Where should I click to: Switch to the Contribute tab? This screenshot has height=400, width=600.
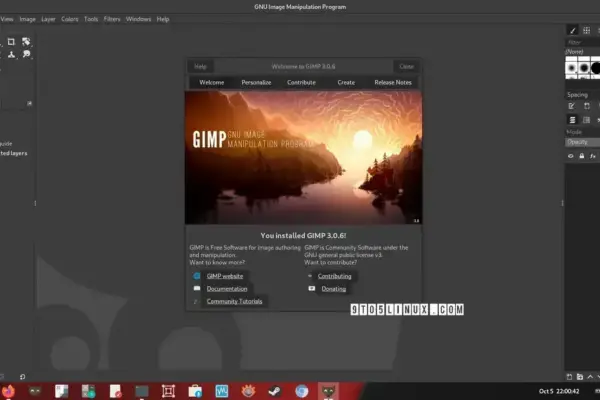pyautogui.click(x=302, y=83)
